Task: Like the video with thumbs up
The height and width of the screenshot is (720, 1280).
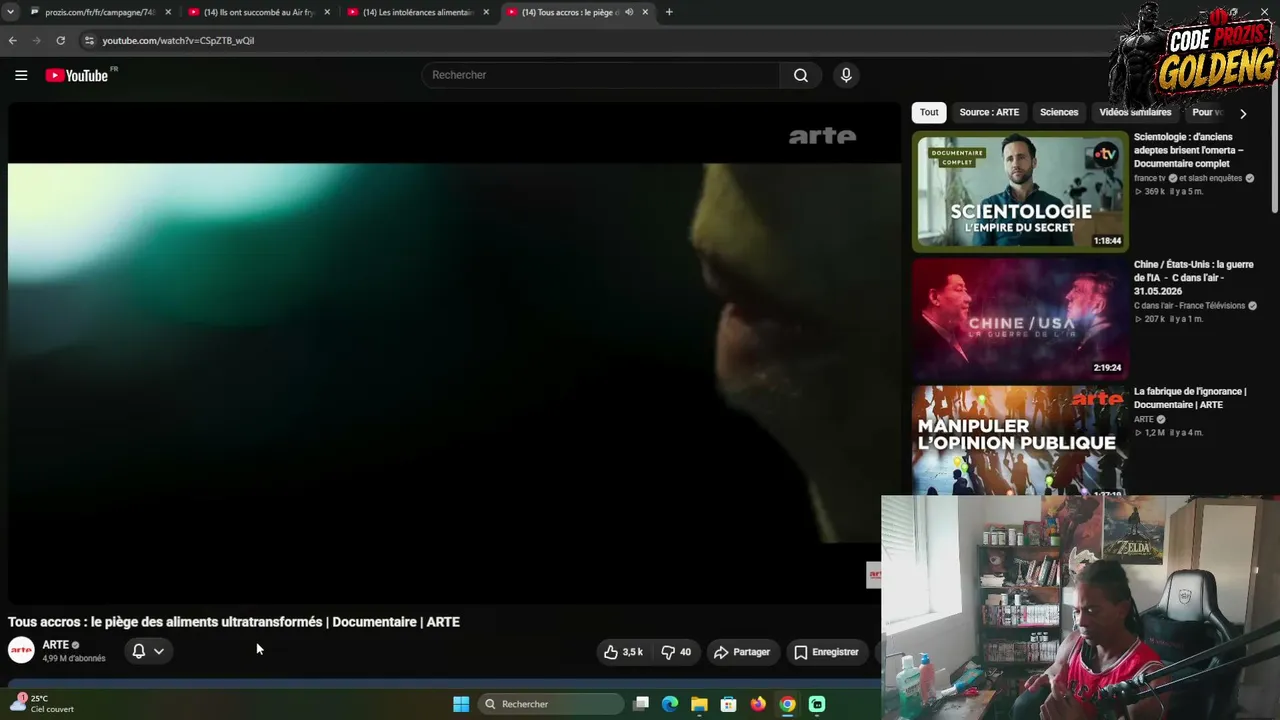Action: click(622, 652)
